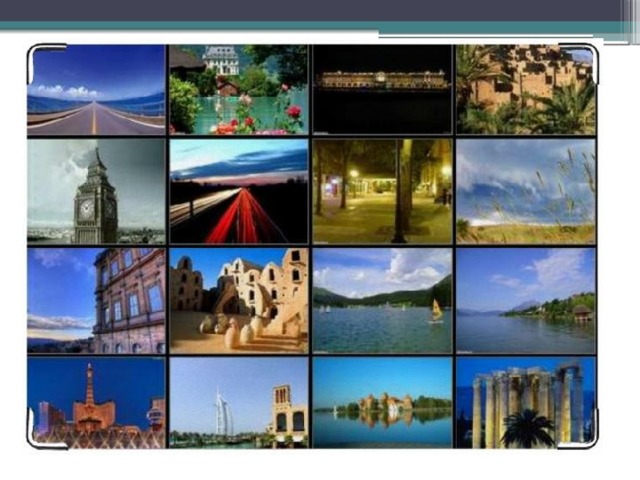Open the empty highway road photo

96,90
